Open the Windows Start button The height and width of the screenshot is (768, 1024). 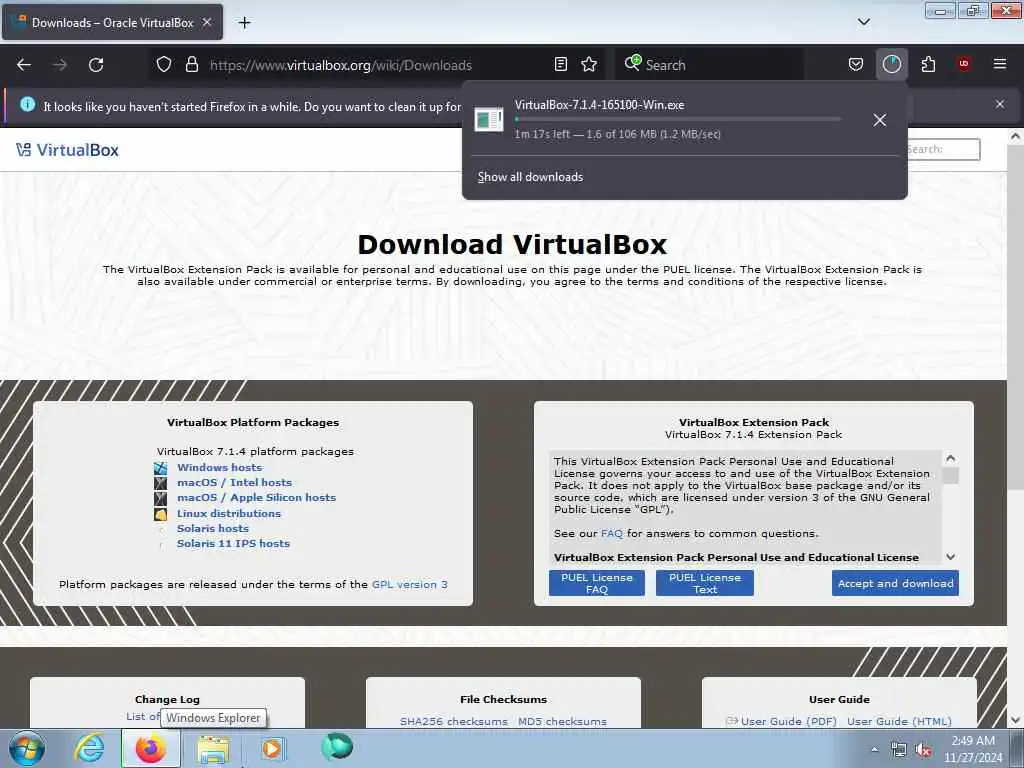click(27, 748)
